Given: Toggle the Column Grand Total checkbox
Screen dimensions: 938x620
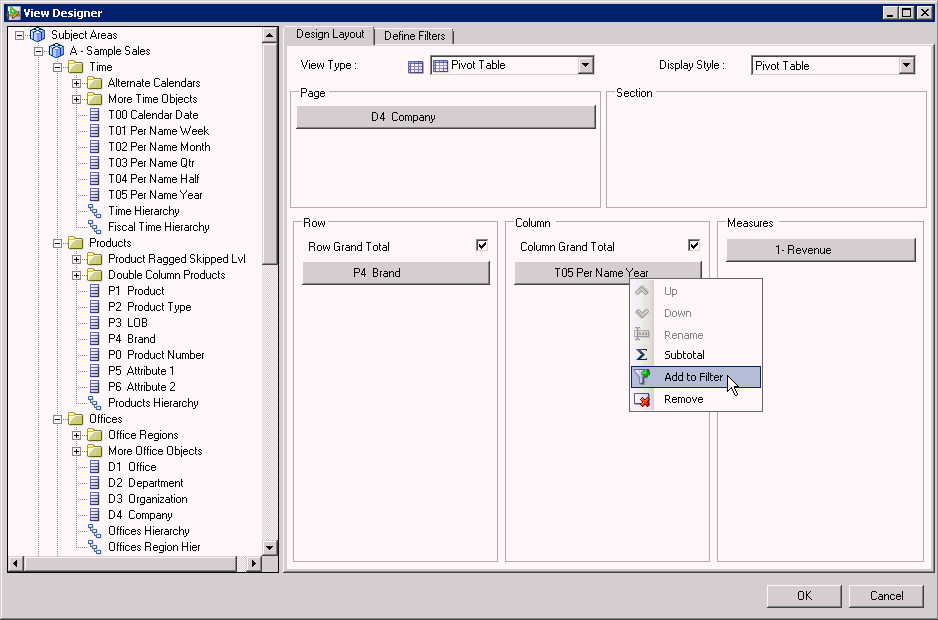Looking at the screenshot, I should [x=693, y=245].
